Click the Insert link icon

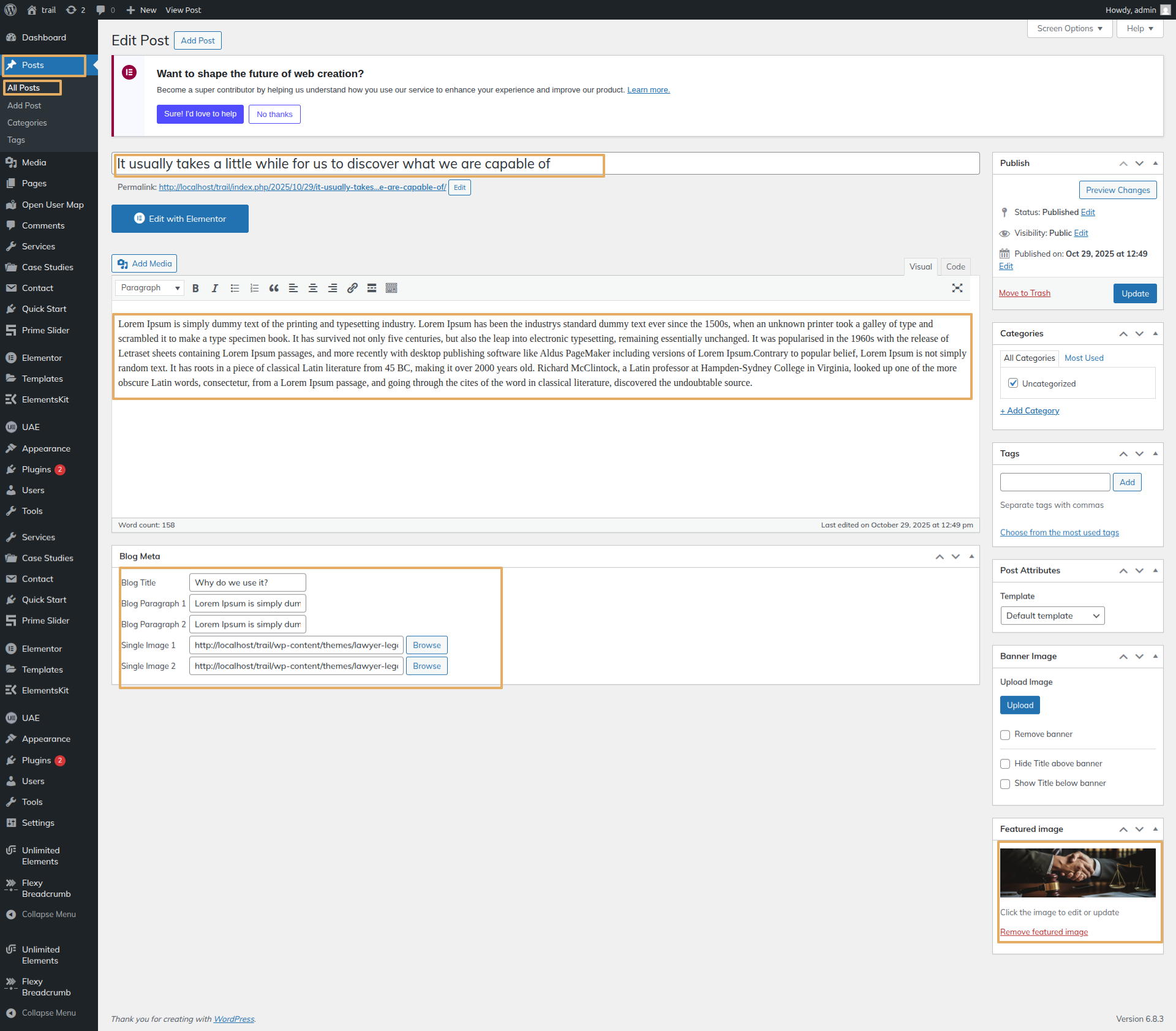(x=352, y=288)
